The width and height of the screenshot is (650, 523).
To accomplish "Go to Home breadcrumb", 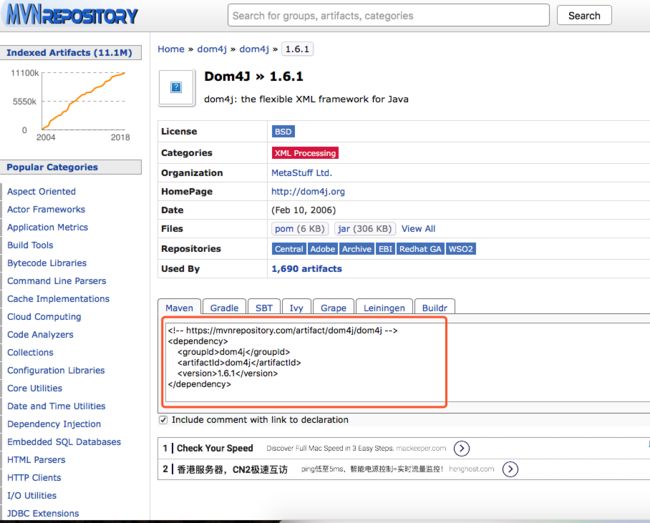I will (171, 49).
